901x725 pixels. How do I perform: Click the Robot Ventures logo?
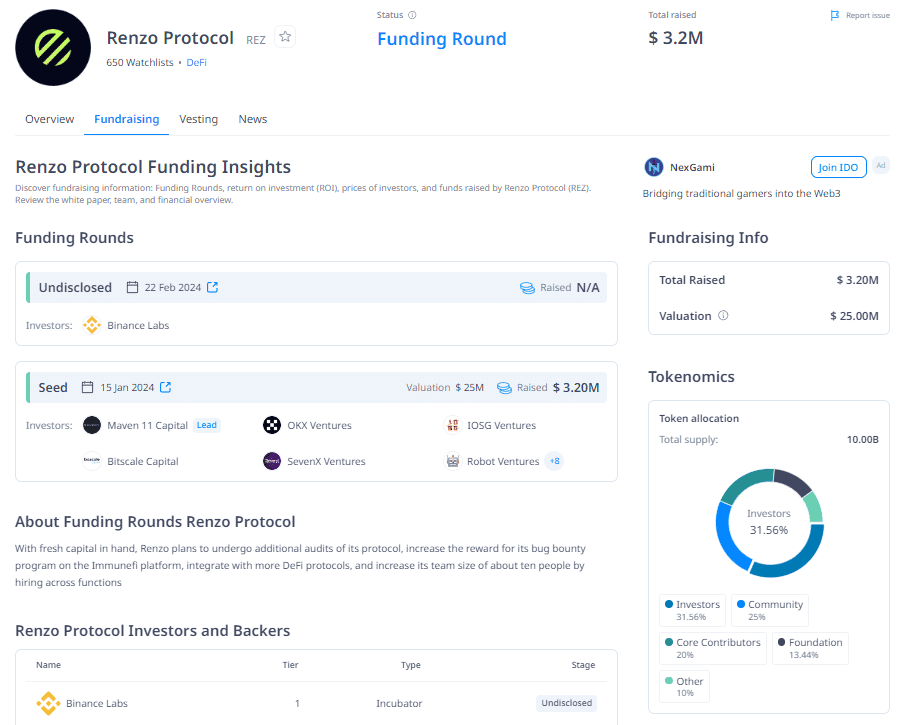point(453,461)
